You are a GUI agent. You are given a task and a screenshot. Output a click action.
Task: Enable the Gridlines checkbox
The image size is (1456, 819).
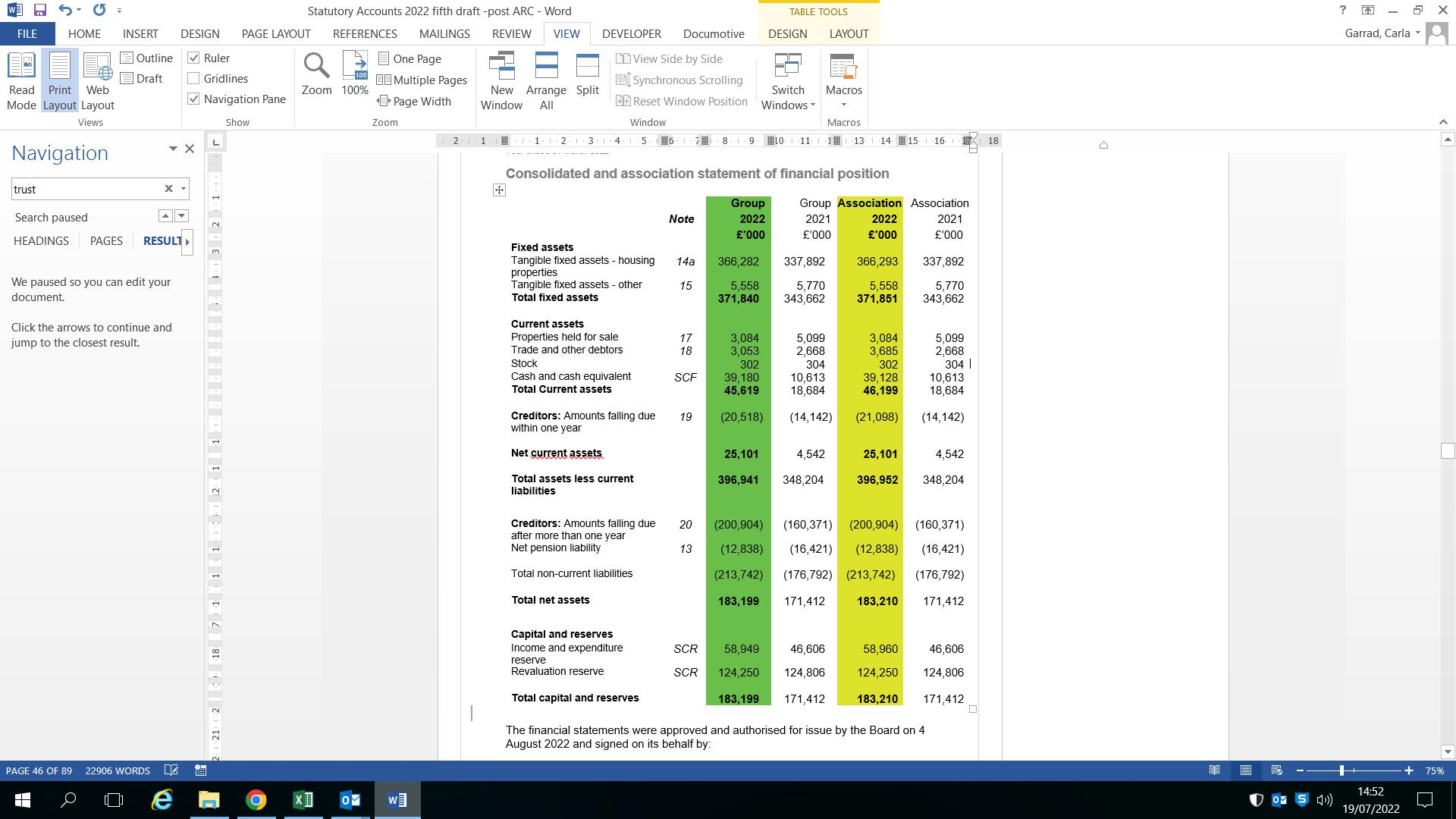(x=194, y=79)
